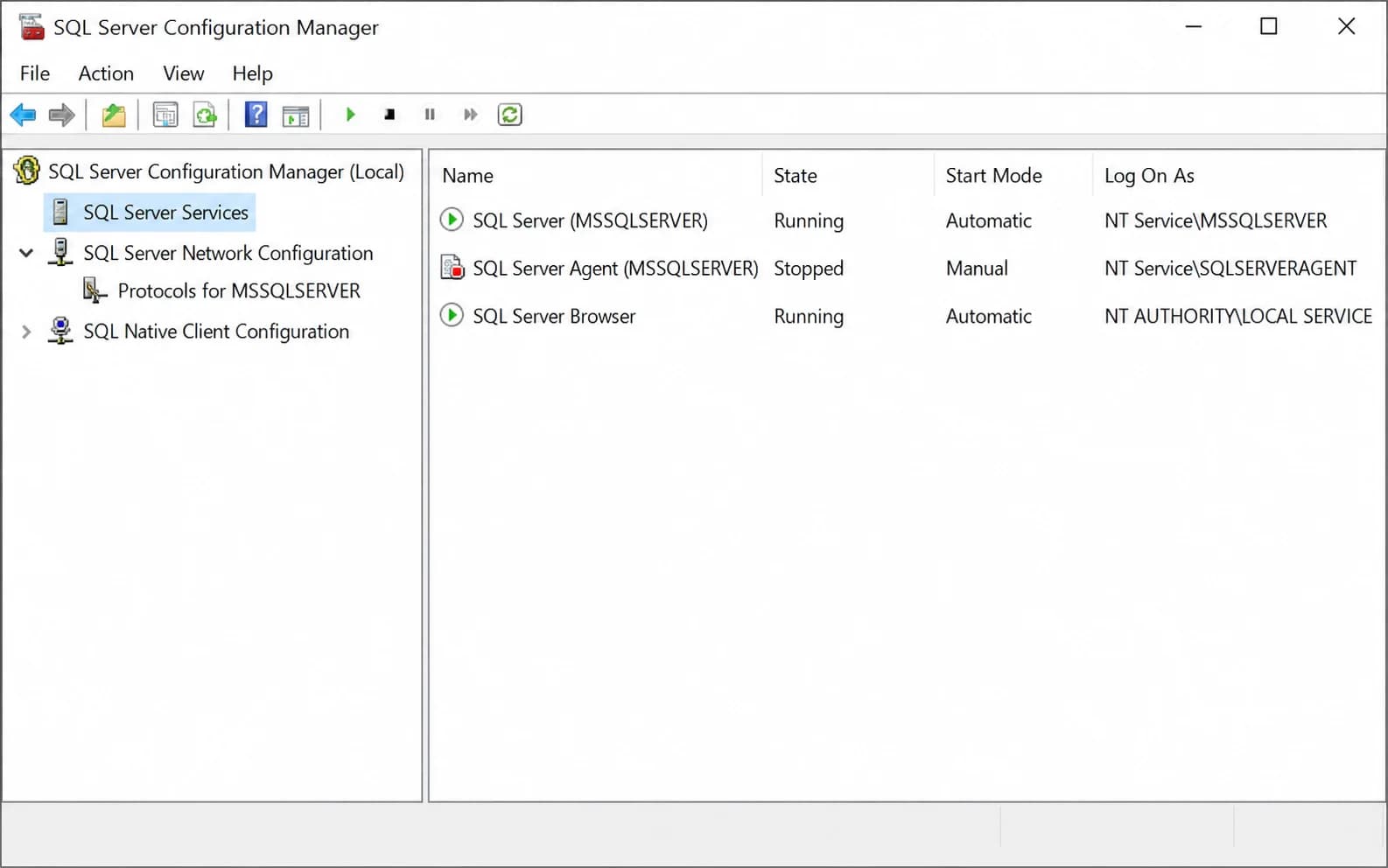The image size is (1388, 868).
Task: Click running icon of SQL Server (MSSQLSERVER)
Action: [452, 220]
